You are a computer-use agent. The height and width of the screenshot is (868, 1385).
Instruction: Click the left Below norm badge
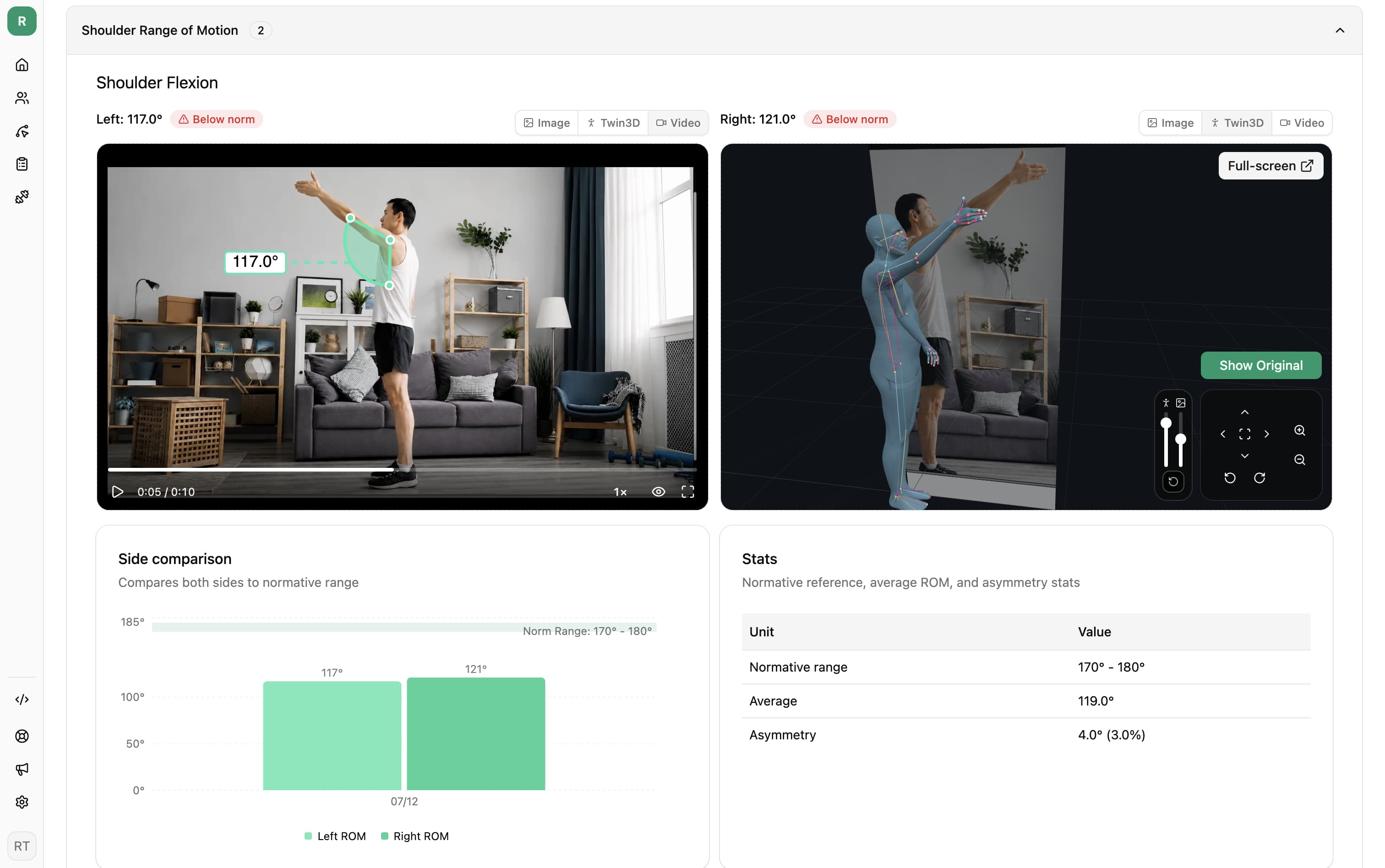217,119
